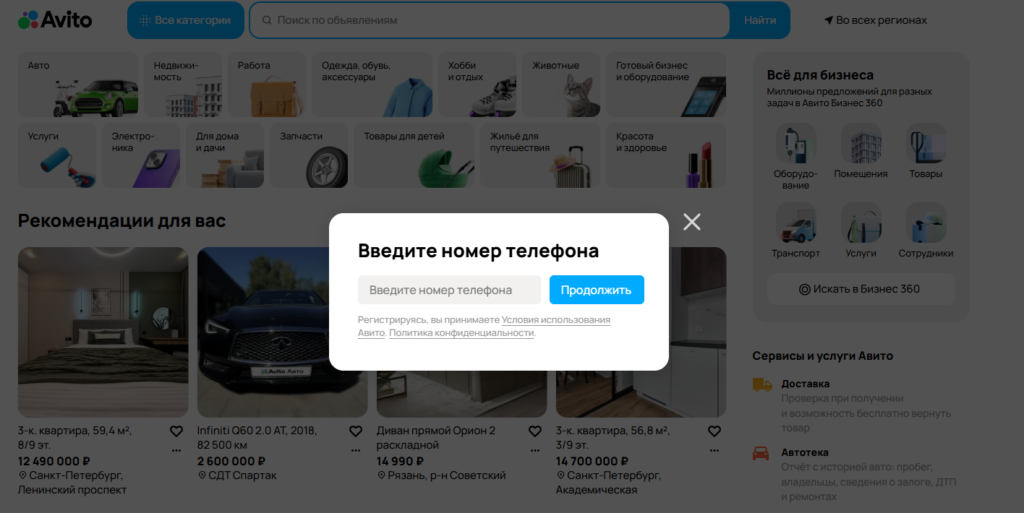Click the price 2 600 000 ₽
The width and height of the screenshot is (1024, 513).
(231, 461)
